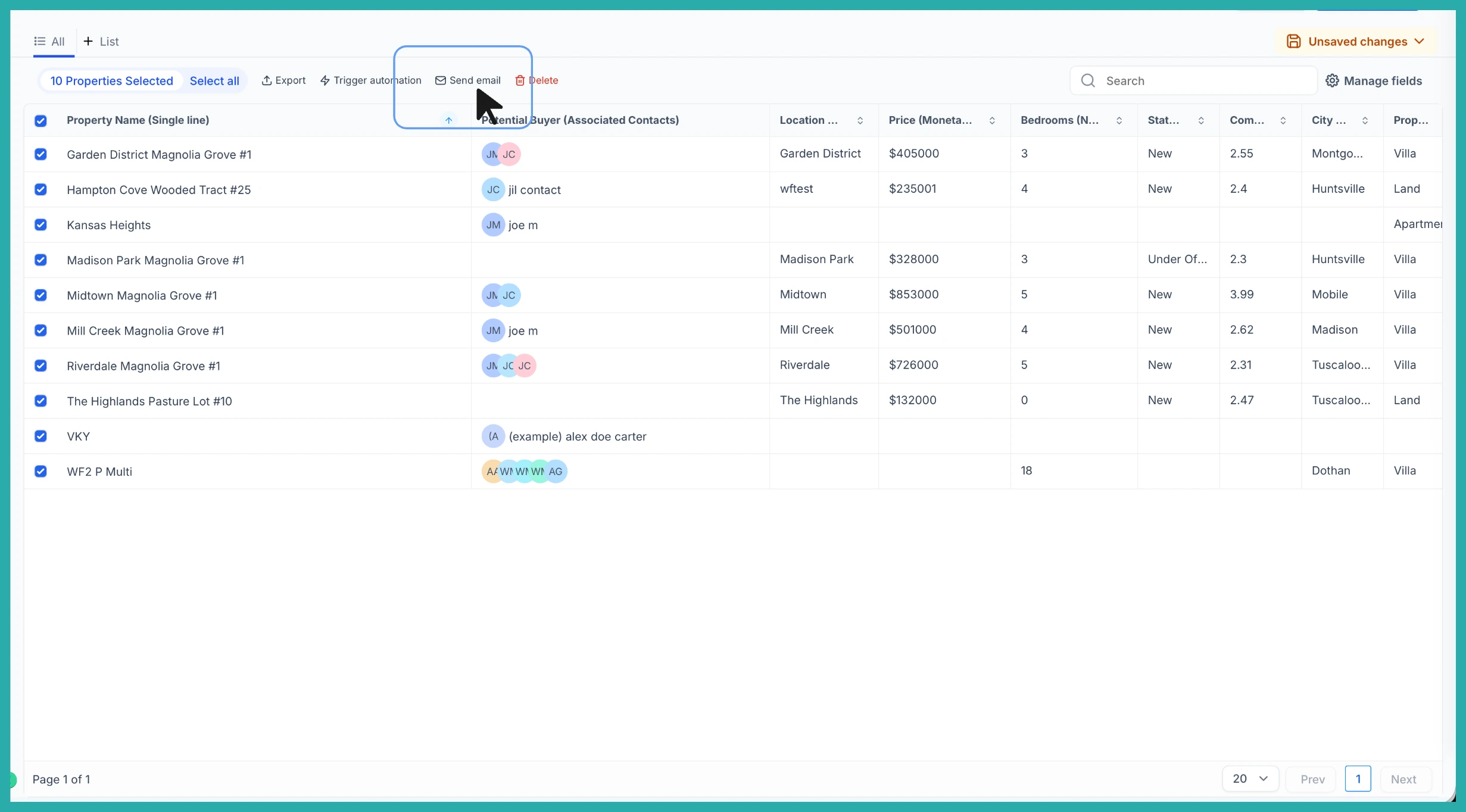Sort by Bedrooms column arrows
This screenshot has width=1466, height=812.
(x=1119, y=120)
